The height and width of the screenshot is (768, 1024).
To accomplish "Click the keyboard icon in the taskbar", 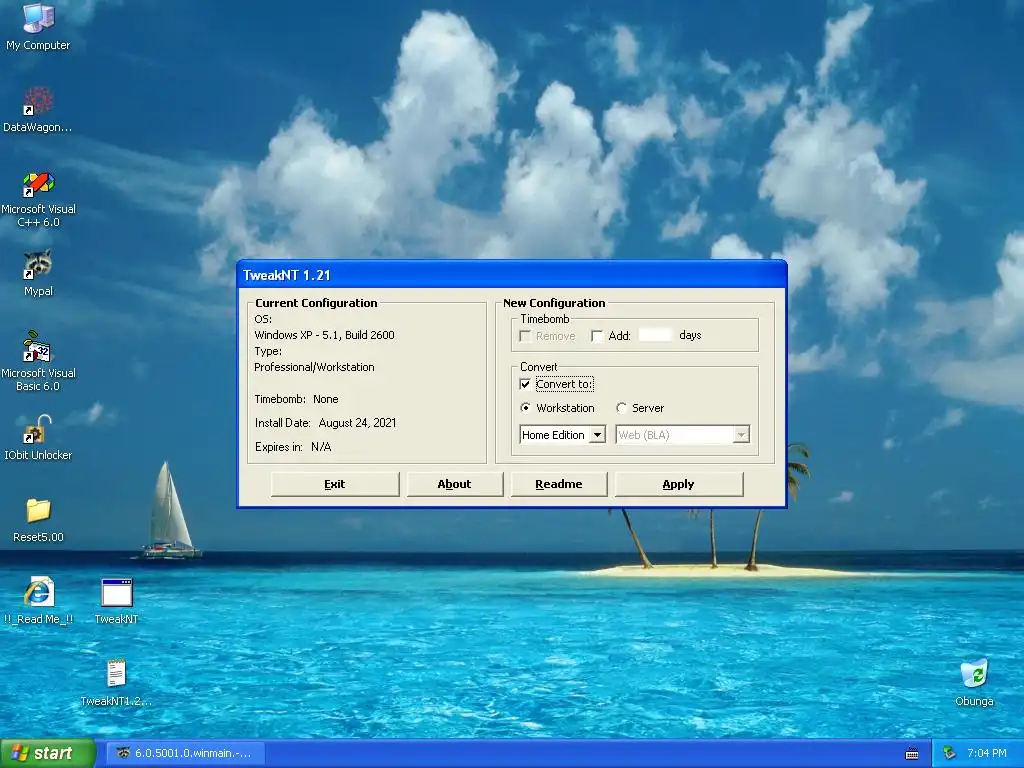I will click(x=912, y=754).
